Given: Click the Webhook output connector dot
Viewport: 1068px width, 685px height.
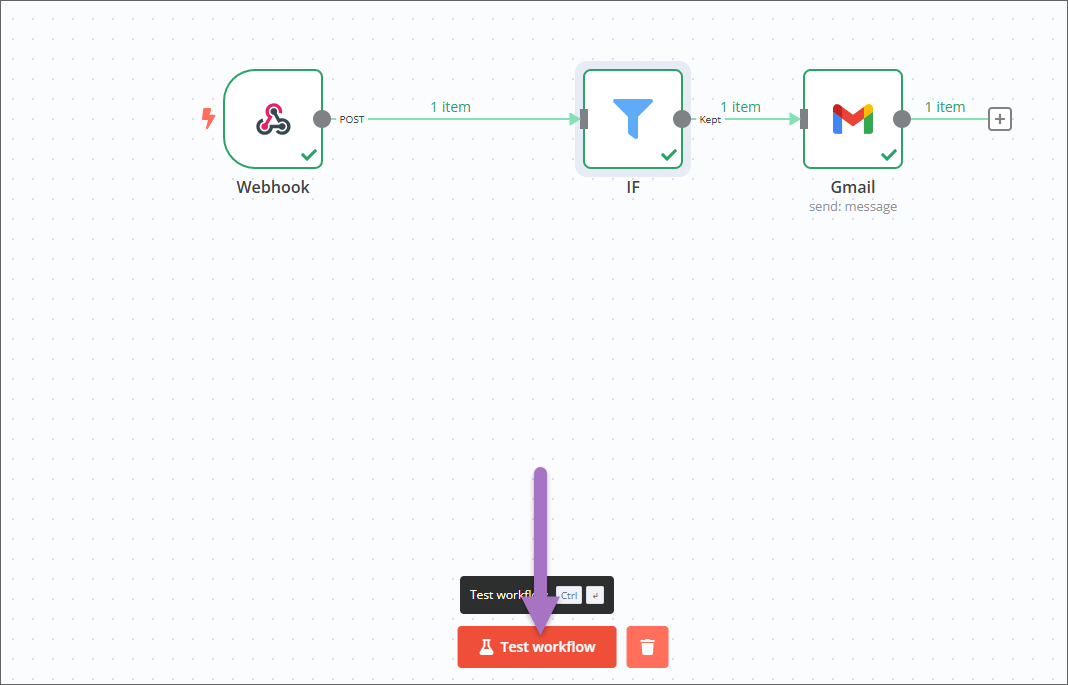Looking at the screenshot, I should tap(322, 119).
